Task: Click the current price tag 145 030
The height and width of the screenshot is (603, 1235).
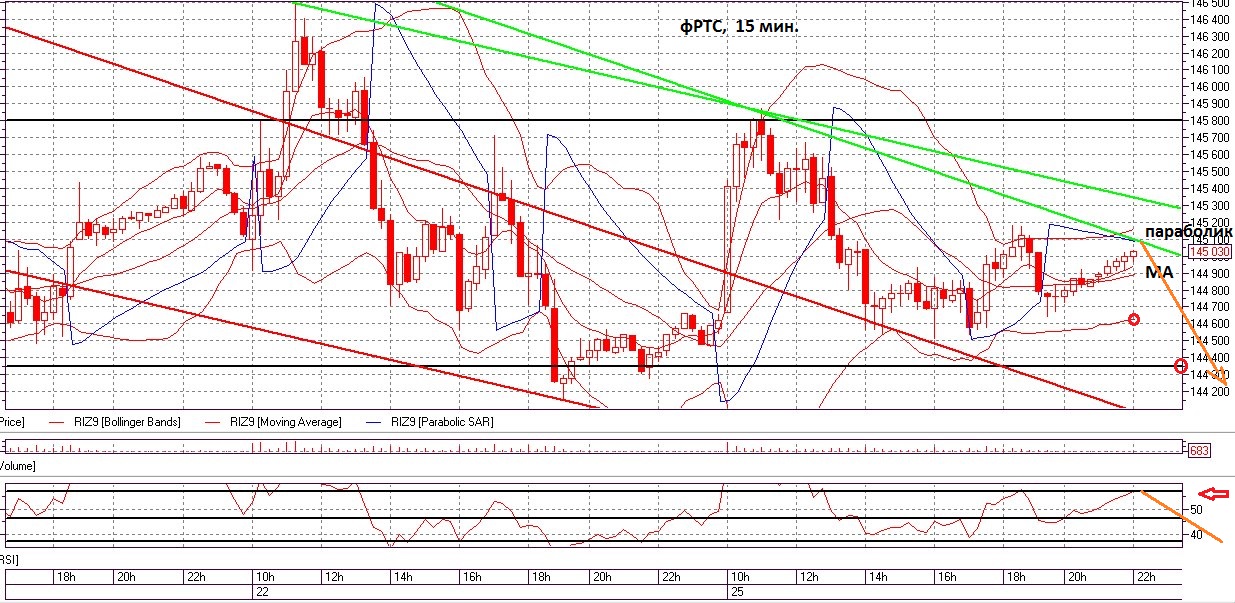Action: [x=1208, y=252]
